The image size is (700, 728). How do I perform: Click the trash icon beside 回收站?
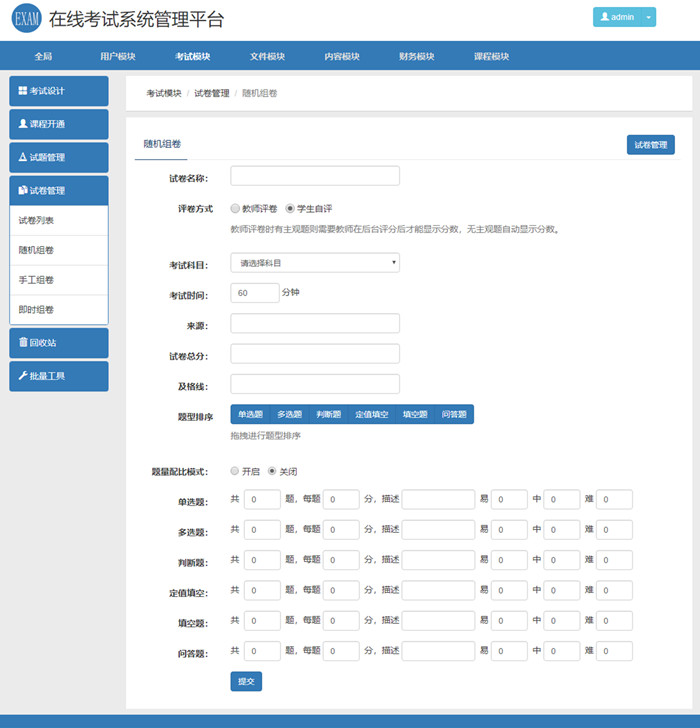[23, 342]
